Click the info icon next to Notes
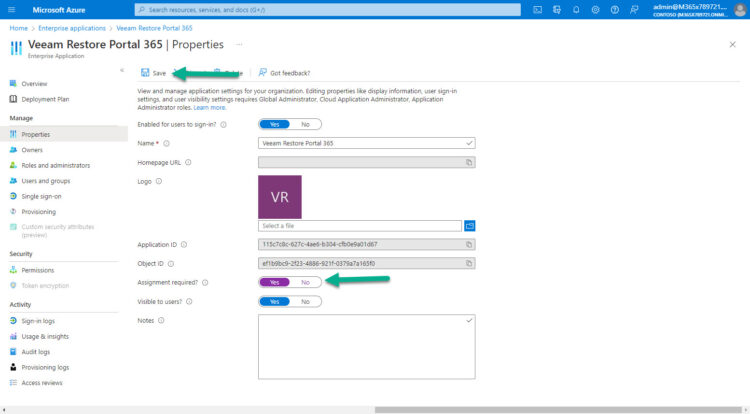Viewport: 750px width, 414px height. (161, 320)
